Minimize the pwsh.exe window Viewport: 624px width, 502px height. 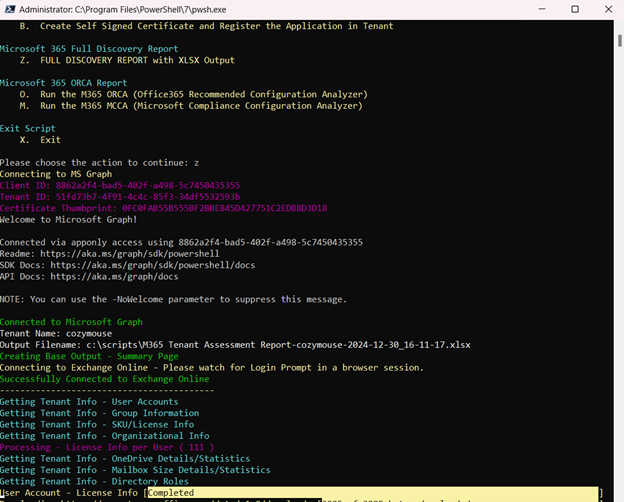click(542, 9)
